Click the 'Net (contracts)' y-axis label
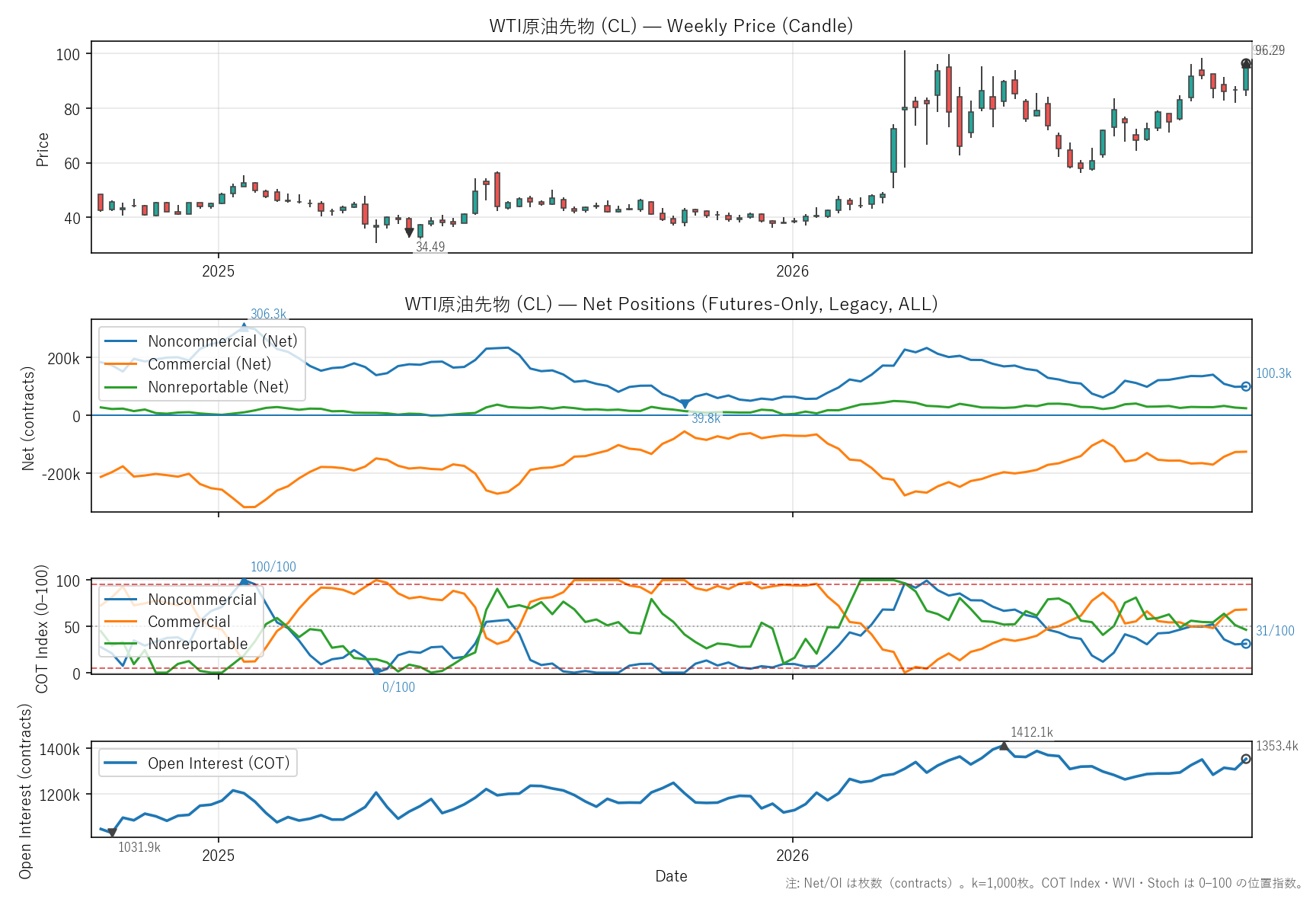This screenshot has height=899, width=1316. [28, 418]
